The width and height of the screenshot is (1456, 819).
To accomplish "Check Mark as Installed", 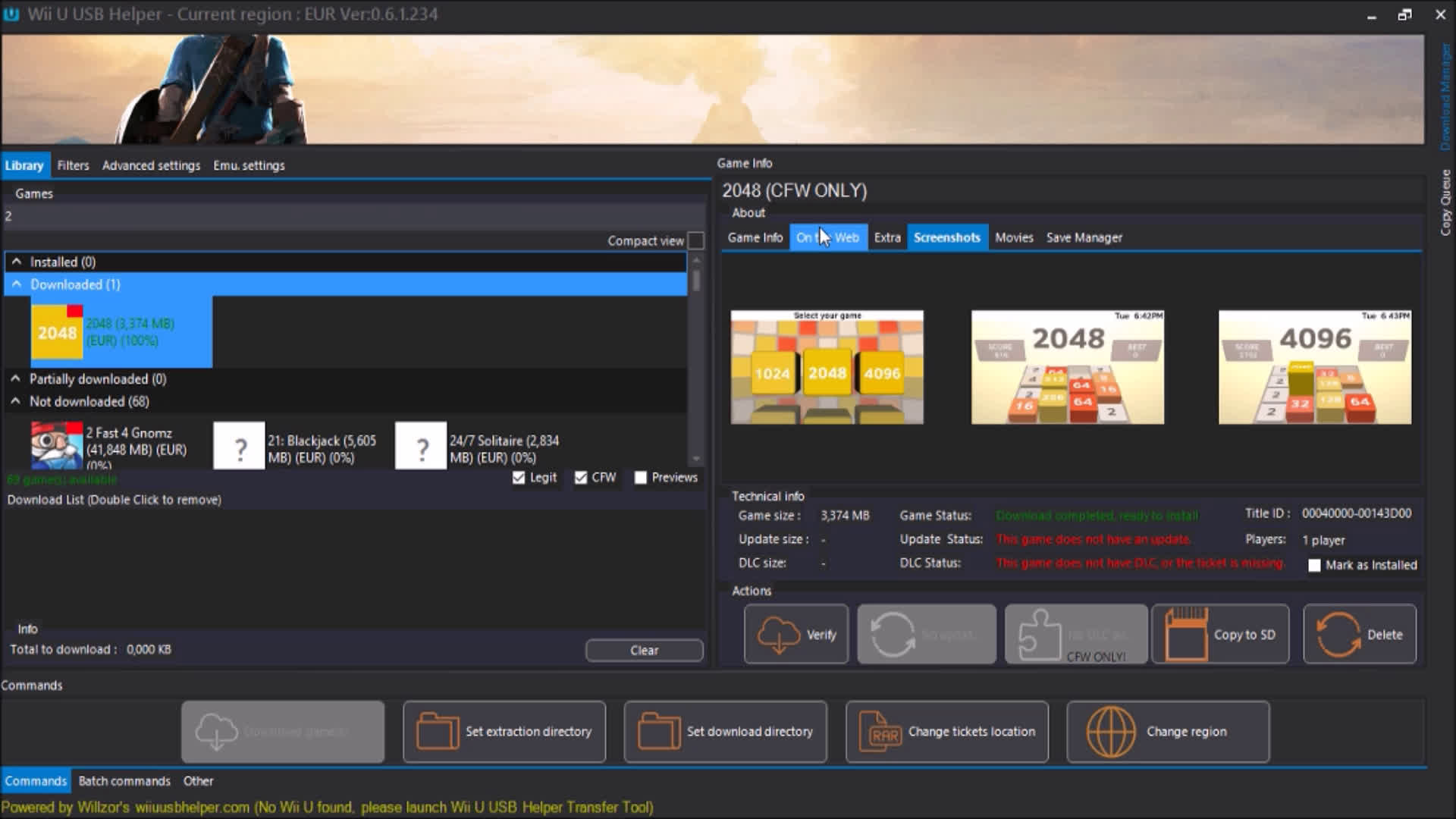I will (1314, 565).
